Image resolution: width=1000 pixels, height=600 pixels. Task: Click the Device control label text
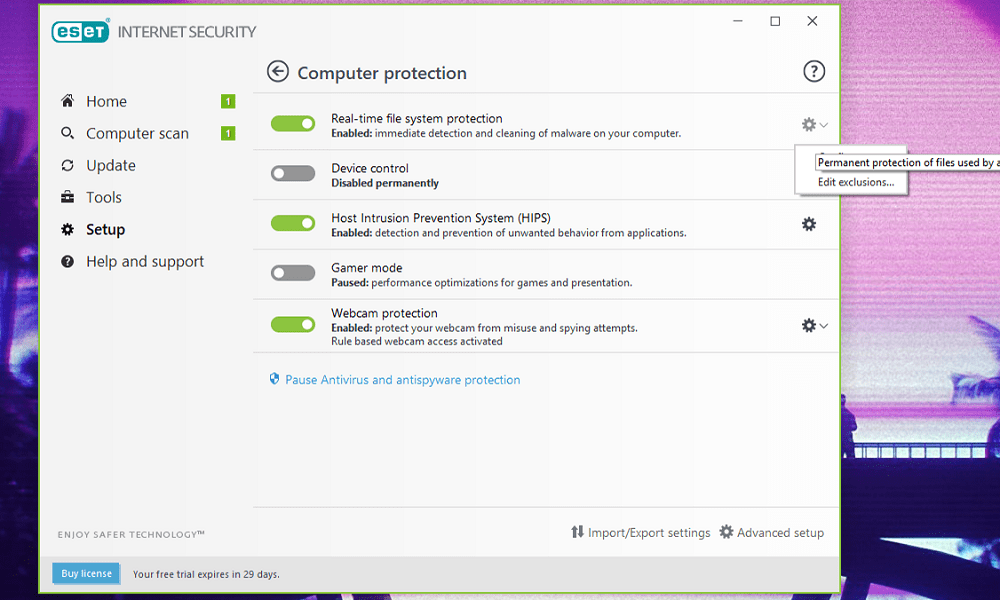(x=370, y=168)
